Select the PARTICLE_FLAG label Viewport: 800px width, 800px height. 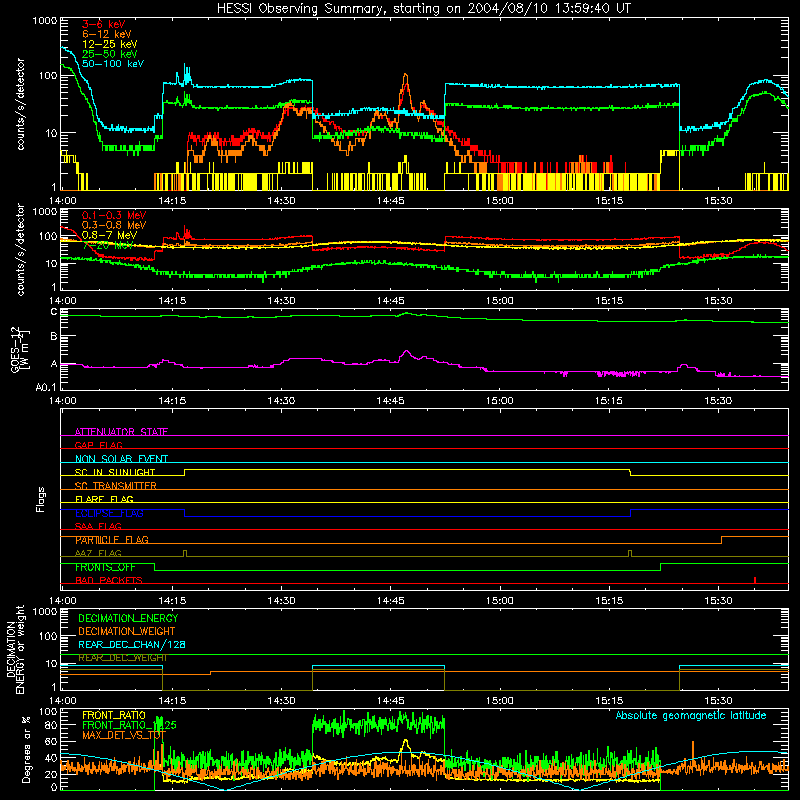pos(112,540)
